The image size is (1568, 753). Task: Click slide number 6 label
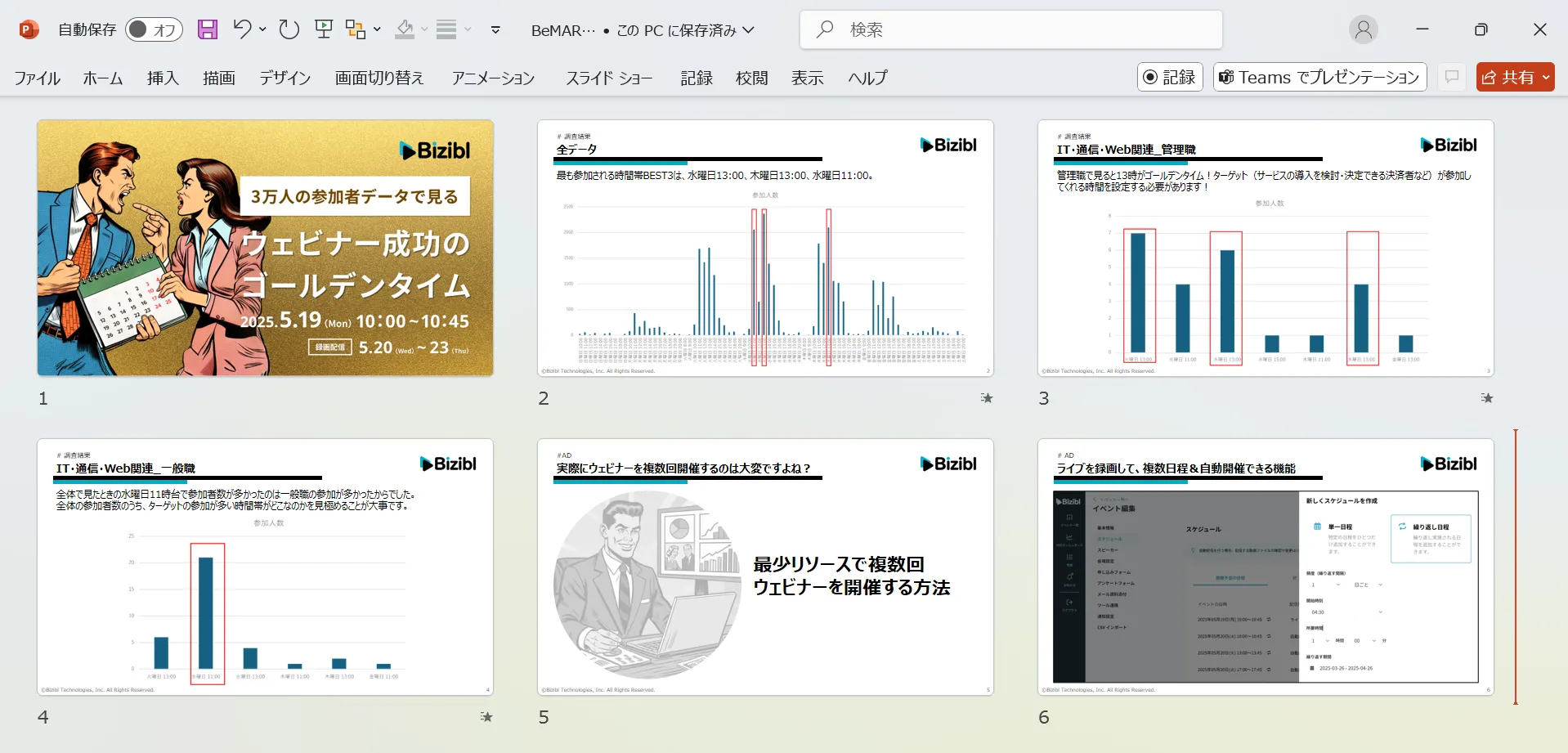coord(1044,717)
